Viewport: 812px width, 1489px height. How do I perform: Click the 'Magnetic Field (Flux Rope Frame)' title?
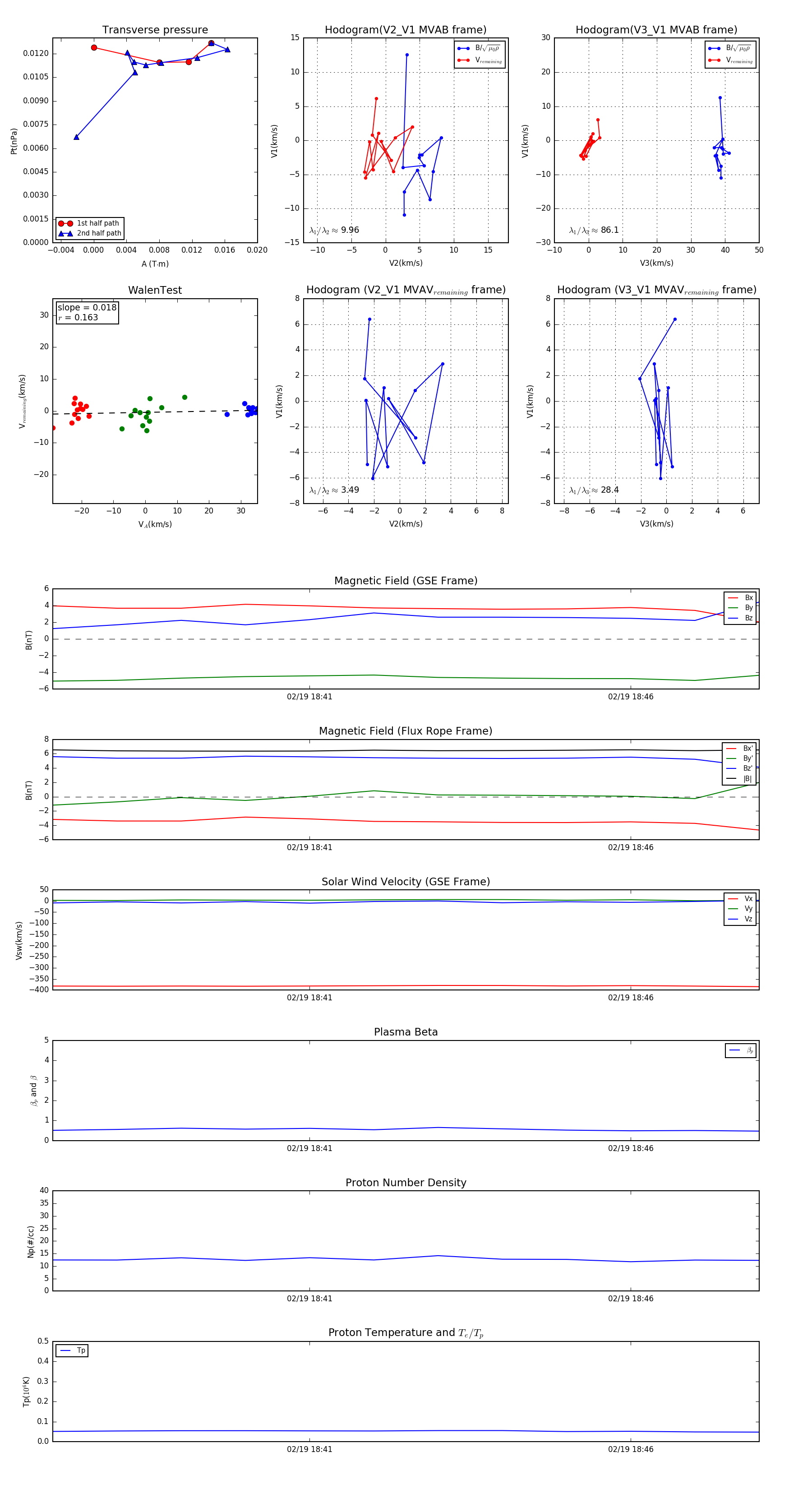(x=406, y=731)
